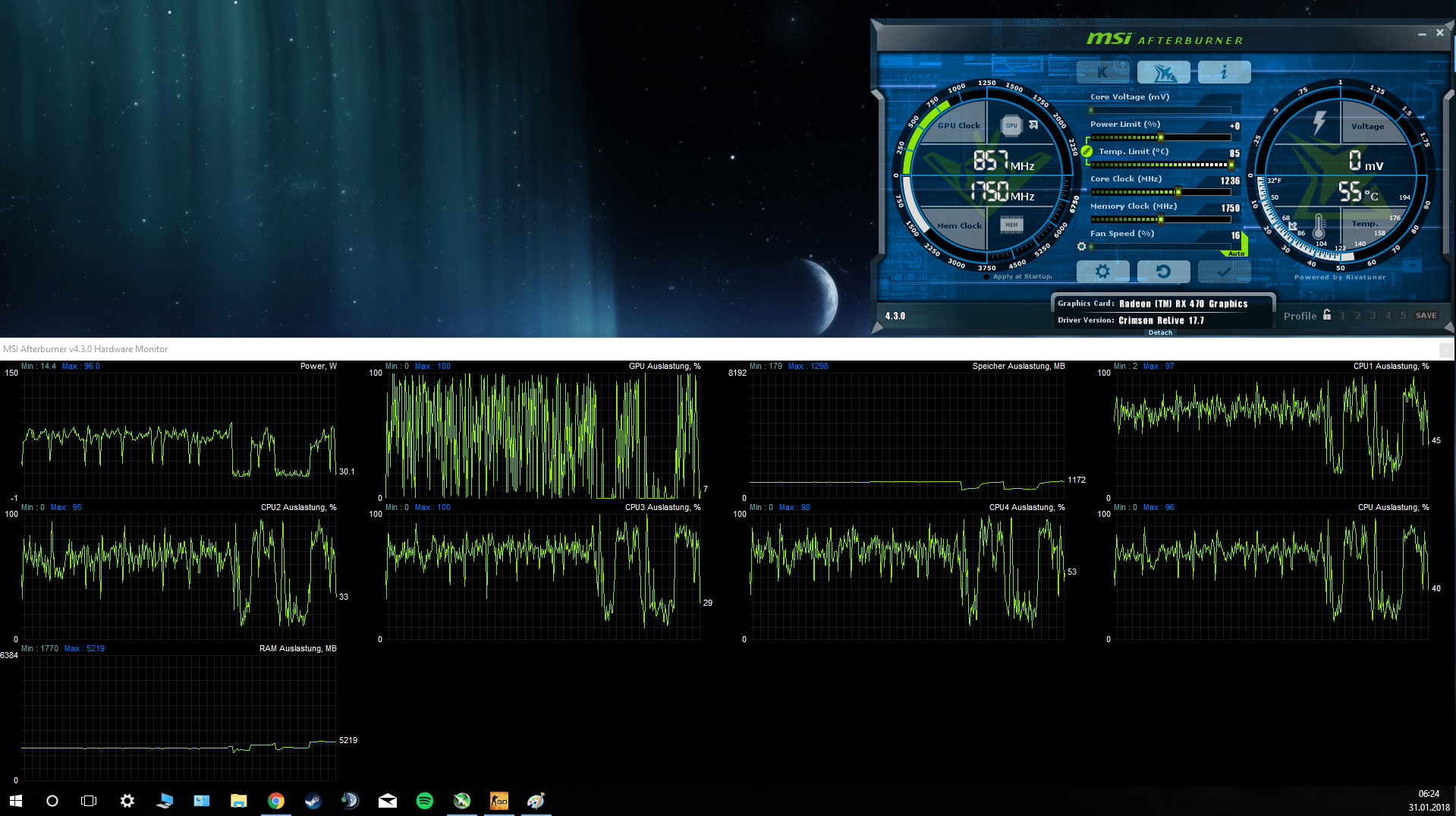This screenshot has height=816, width=1456.
Task: Click the MEM chip icon in clock gauge
Action: click(1011, 225)
